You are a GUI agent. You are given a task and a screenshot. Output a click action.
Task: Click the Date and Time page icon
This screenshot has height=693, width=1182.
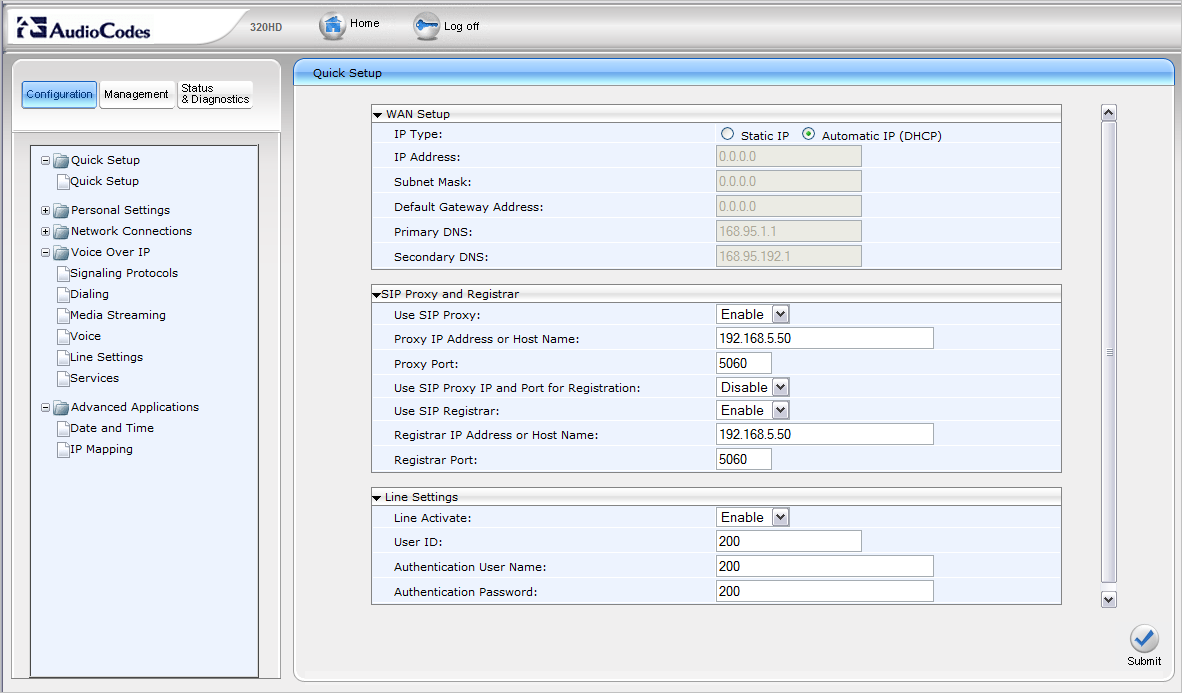[62, 428]
